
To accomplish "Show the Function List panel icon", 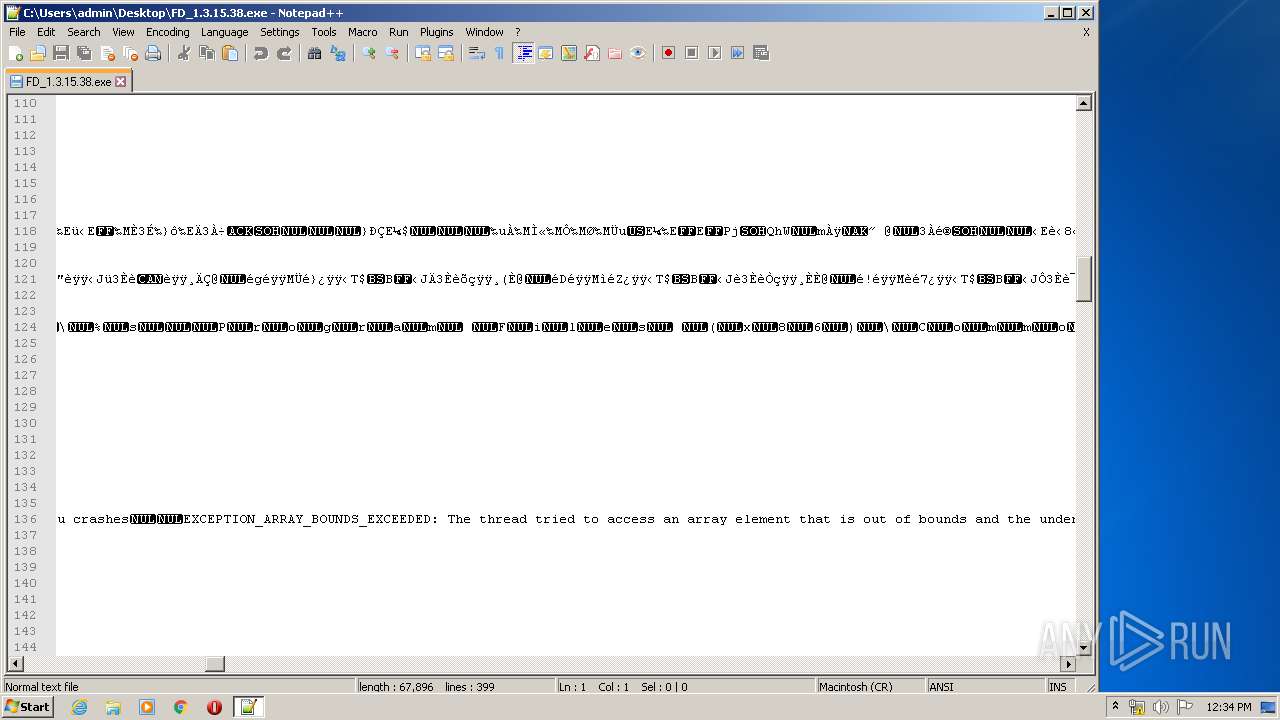I will point(592,53).
